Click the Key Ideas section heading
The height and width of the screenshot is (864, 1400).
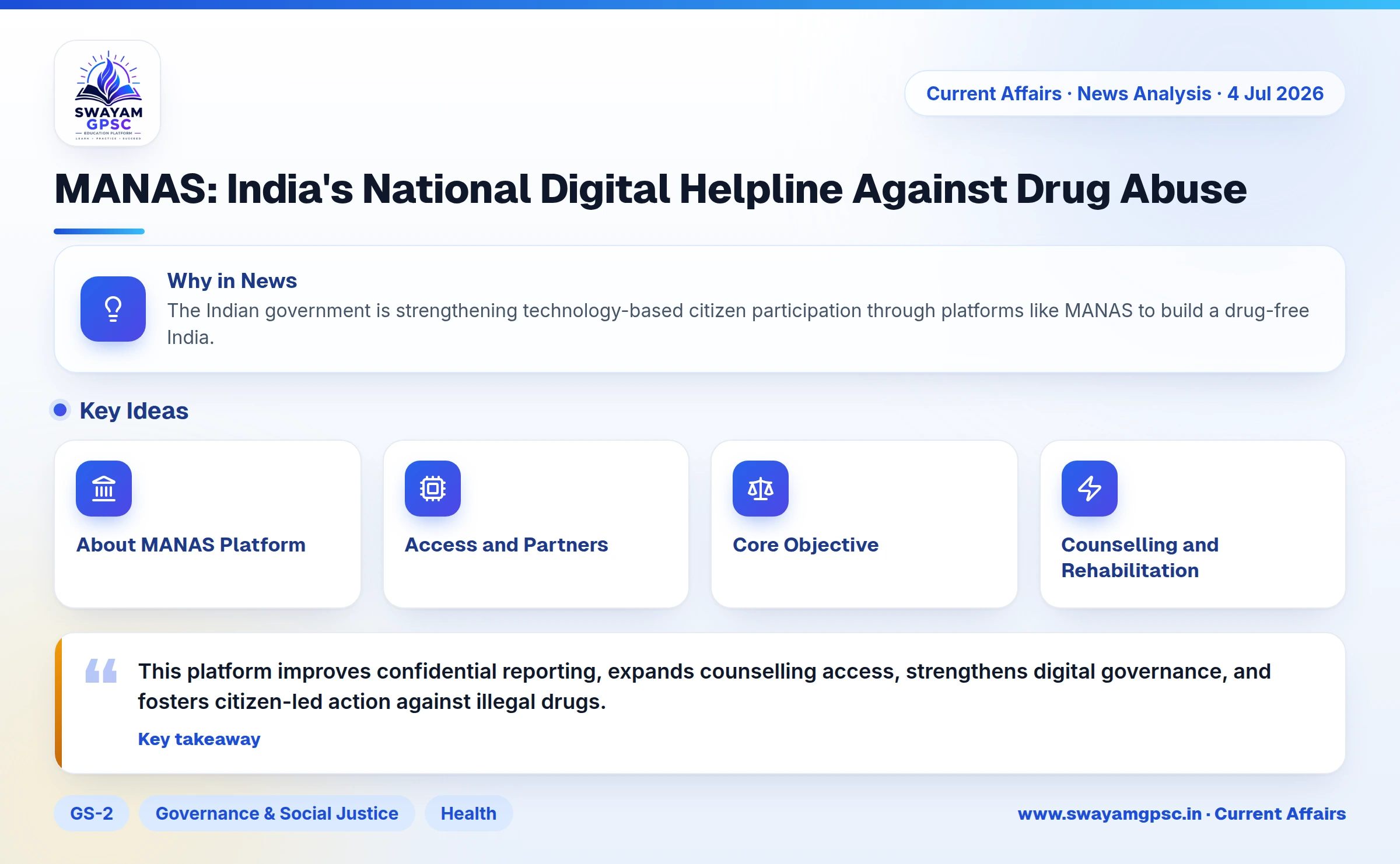(x=134, y=410)
